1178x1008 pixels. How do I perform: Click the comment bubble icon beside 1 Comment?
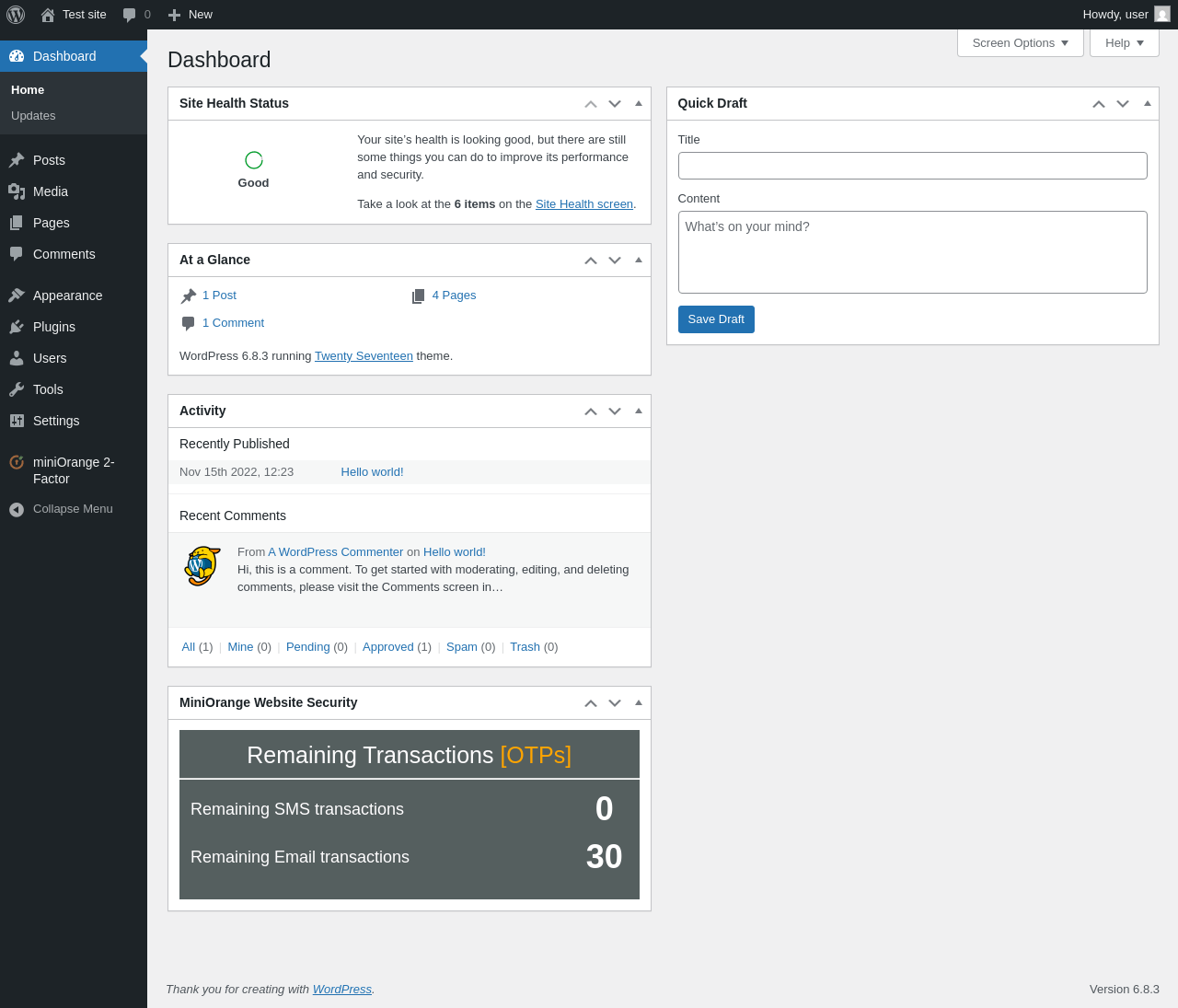(189, 323)
